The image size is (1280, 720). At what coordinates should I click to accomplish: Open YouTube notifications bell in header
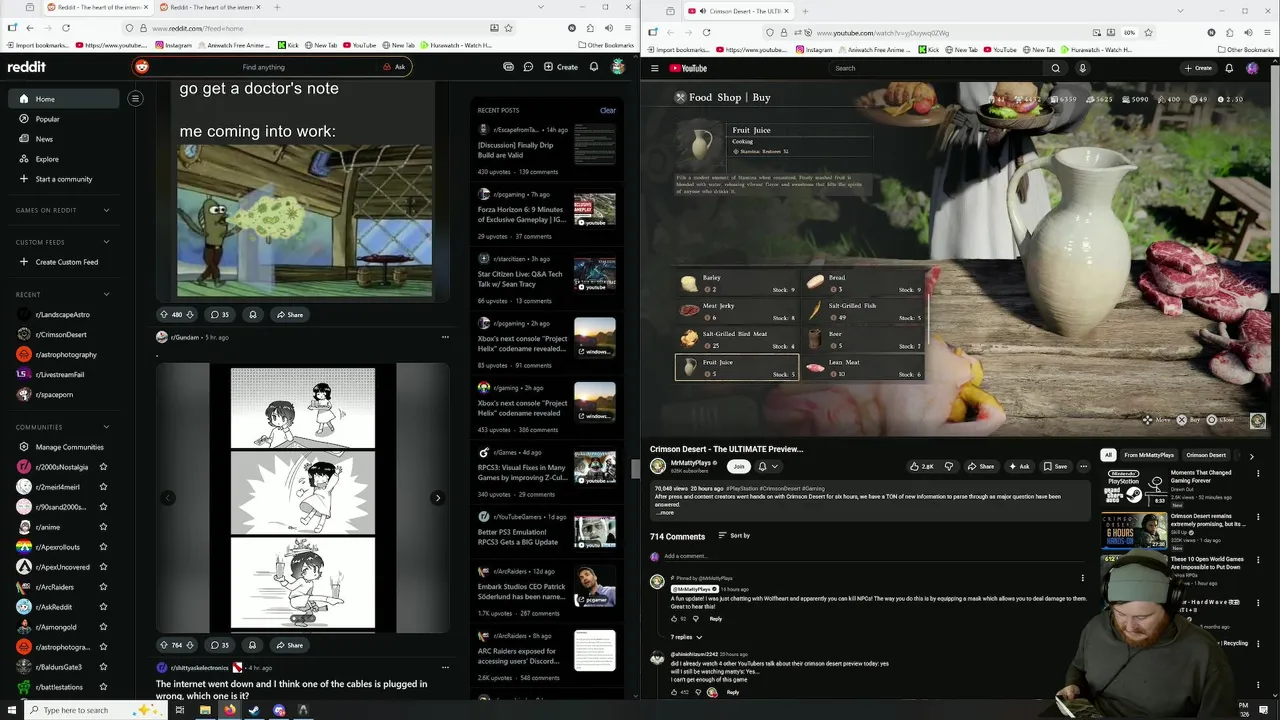(1229, 68)
